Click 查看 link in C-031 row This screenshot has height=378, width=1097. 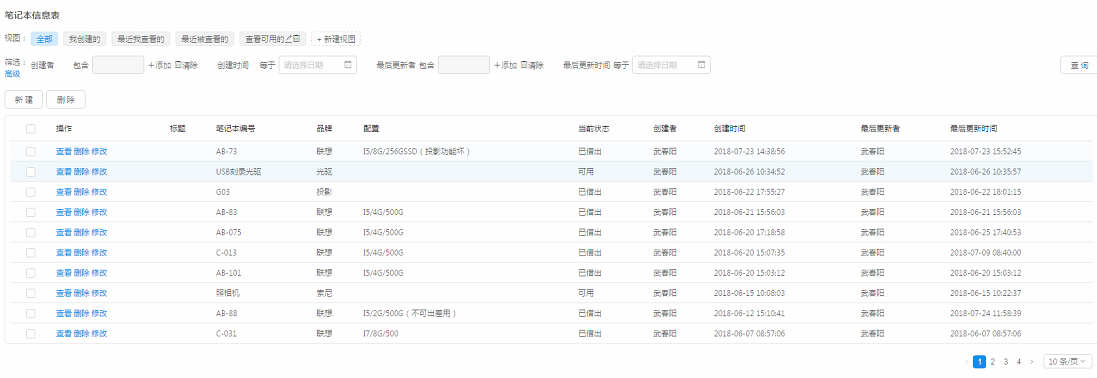pyautogui.click(x=64, y=334)
